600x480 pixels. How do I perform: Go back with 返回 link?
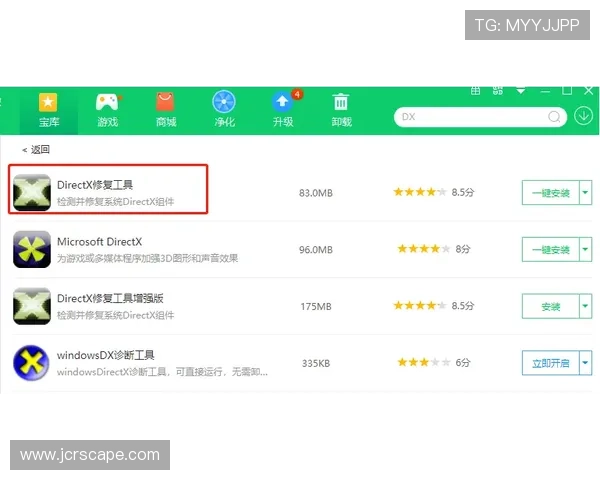point(36,150)
